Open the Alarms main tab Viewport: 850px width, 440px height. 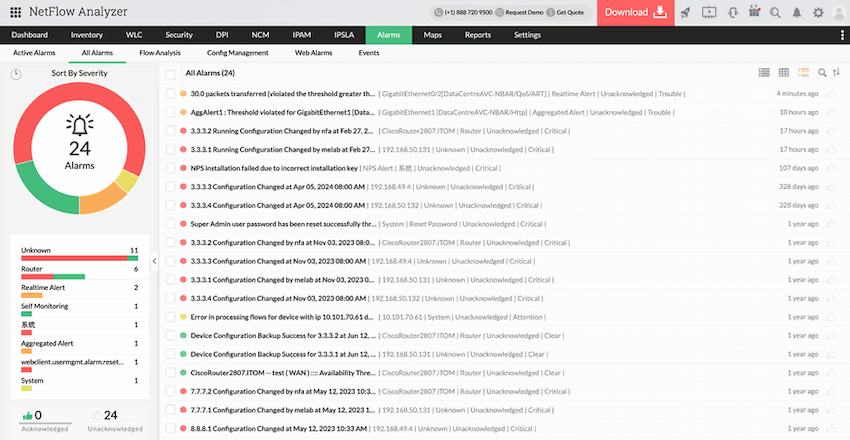pos(389,35)
